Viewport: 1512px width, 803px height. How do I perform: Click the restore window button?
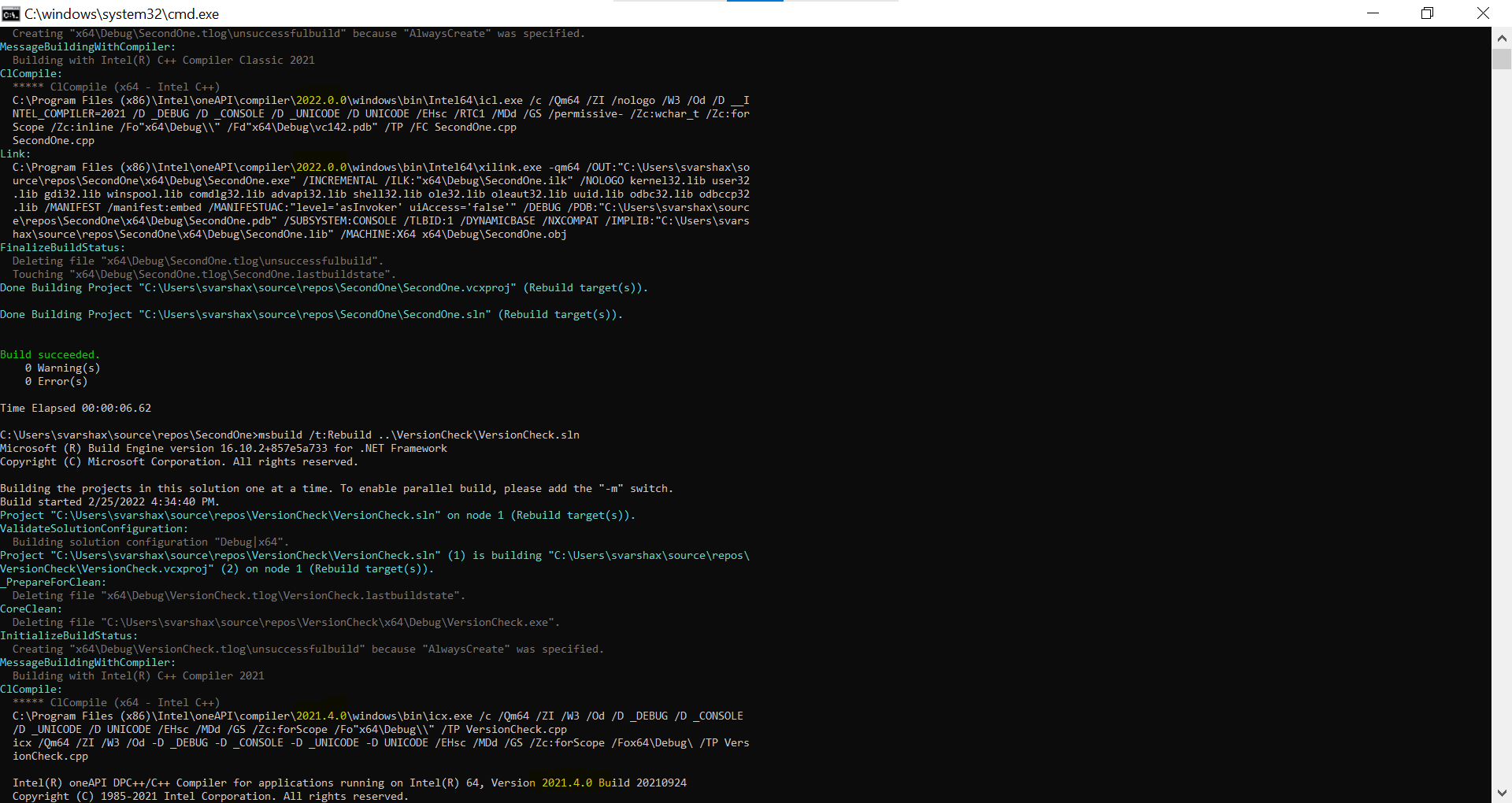coord(1428,13)
